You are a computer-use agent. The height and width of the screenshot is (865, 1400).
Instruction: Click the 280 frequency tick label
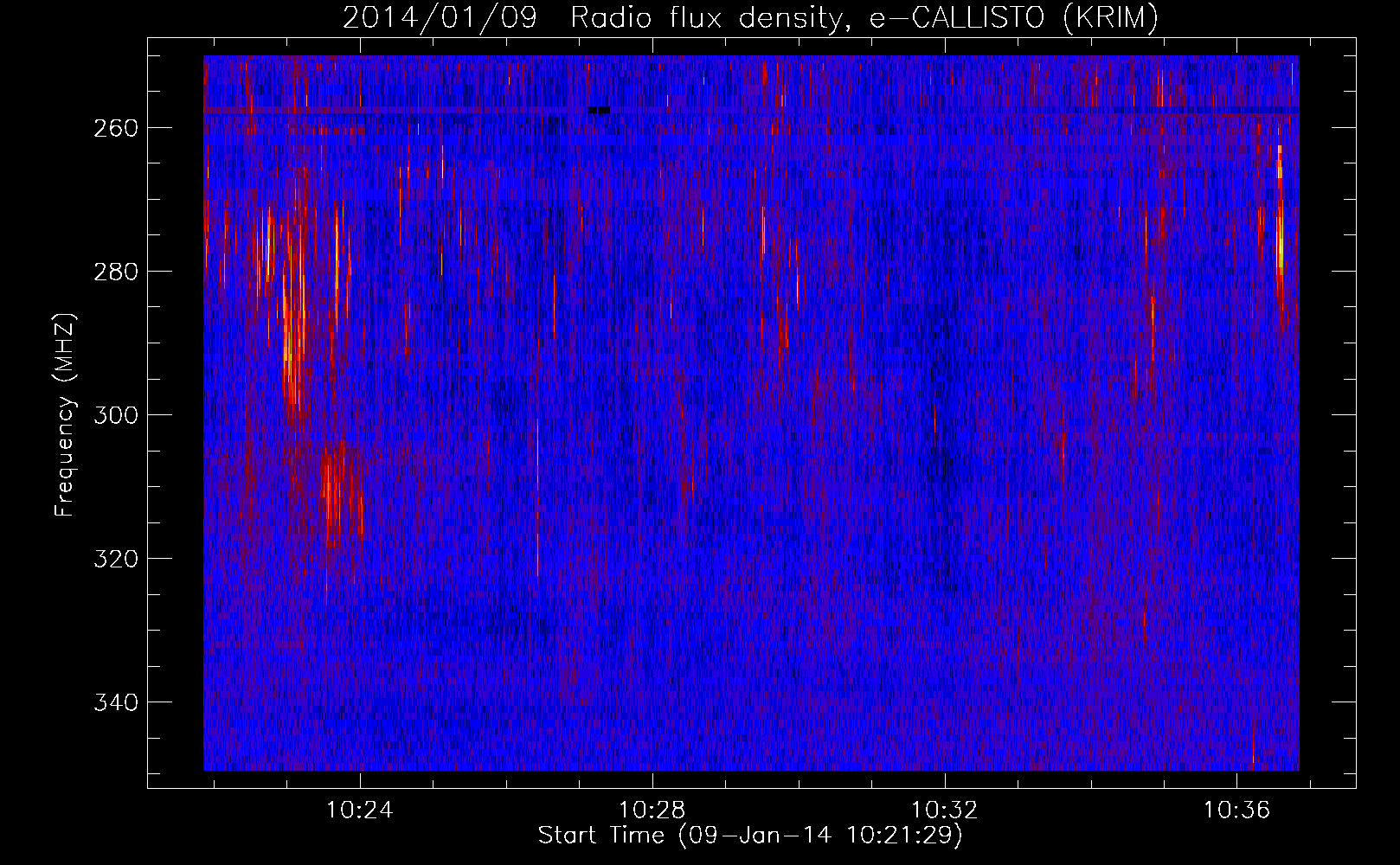(x=114, y=272)
